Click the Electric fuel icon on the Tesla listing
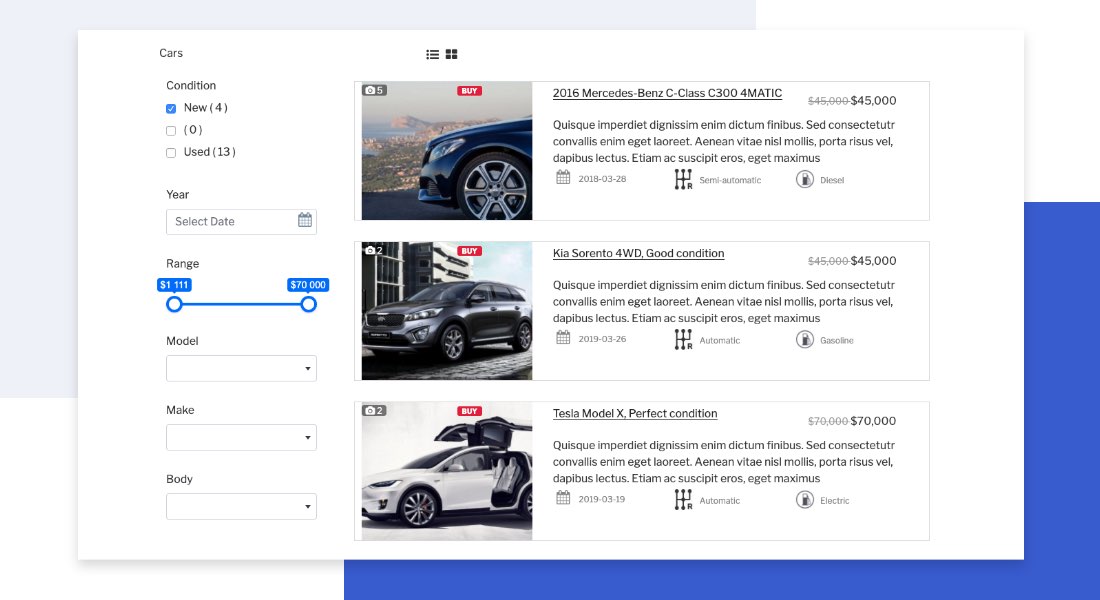This screenshot has width=1100, height=600. coord(806,499)
